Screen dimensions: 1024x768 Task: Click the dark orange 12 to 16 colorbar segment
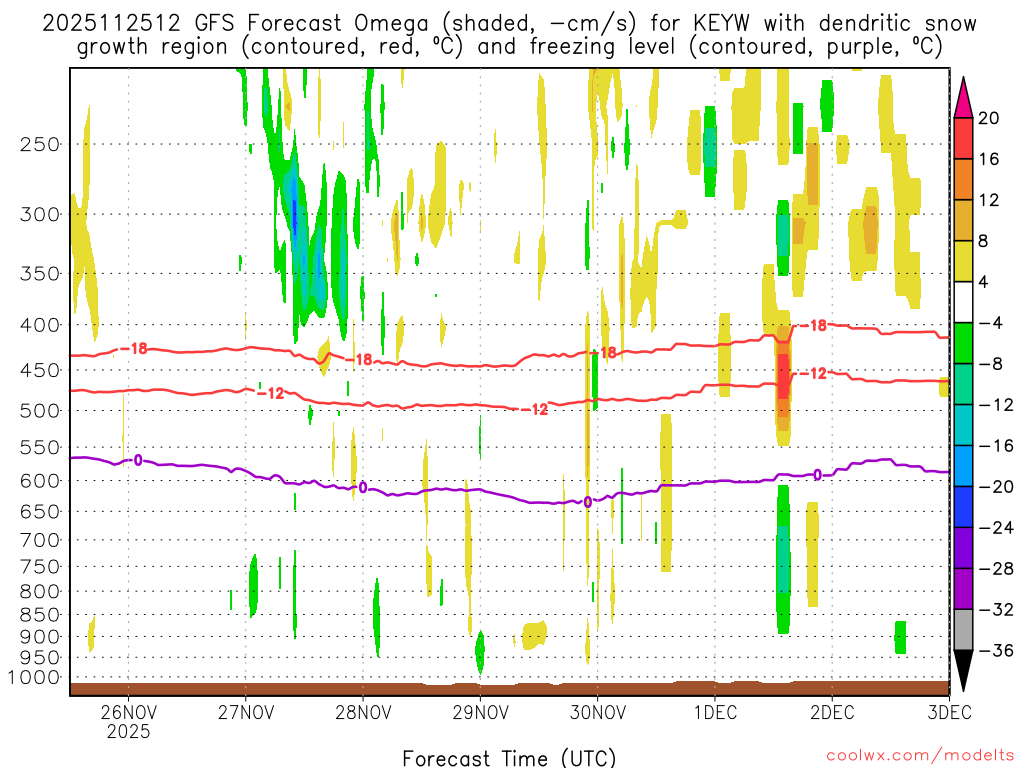963,179
